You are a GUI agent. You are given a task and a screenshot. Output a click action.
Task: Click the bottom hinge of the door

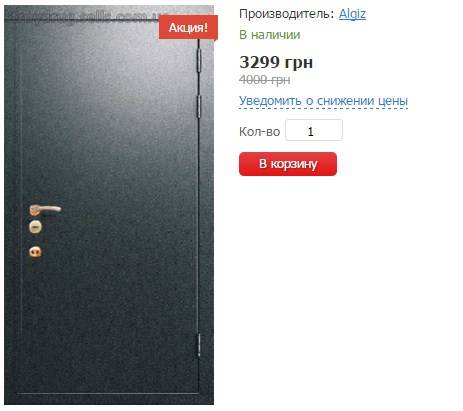[x=199, y=345]
